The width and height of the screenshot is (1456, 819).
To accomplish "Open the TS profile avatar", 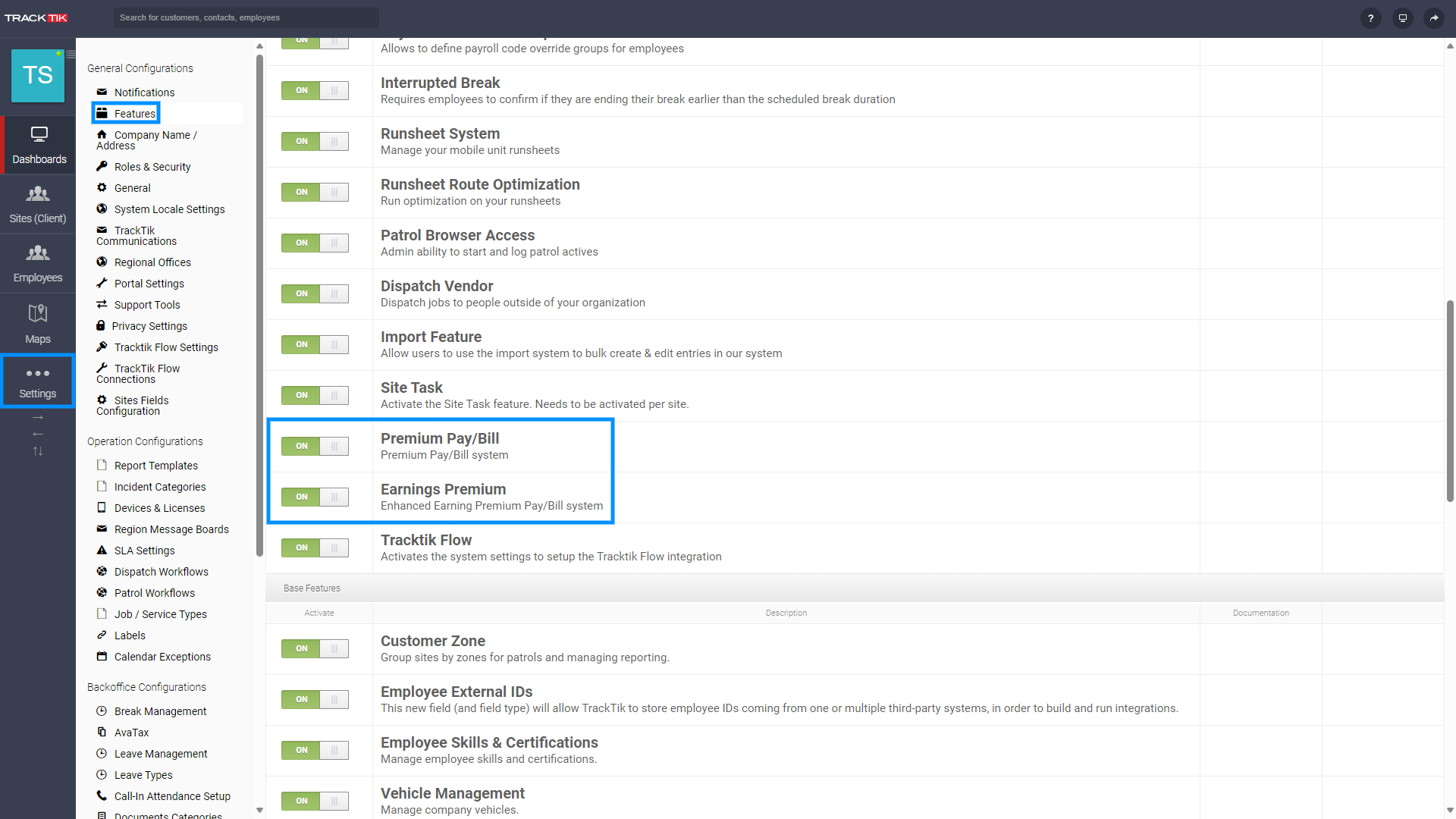I will click(x=38, y=75).
